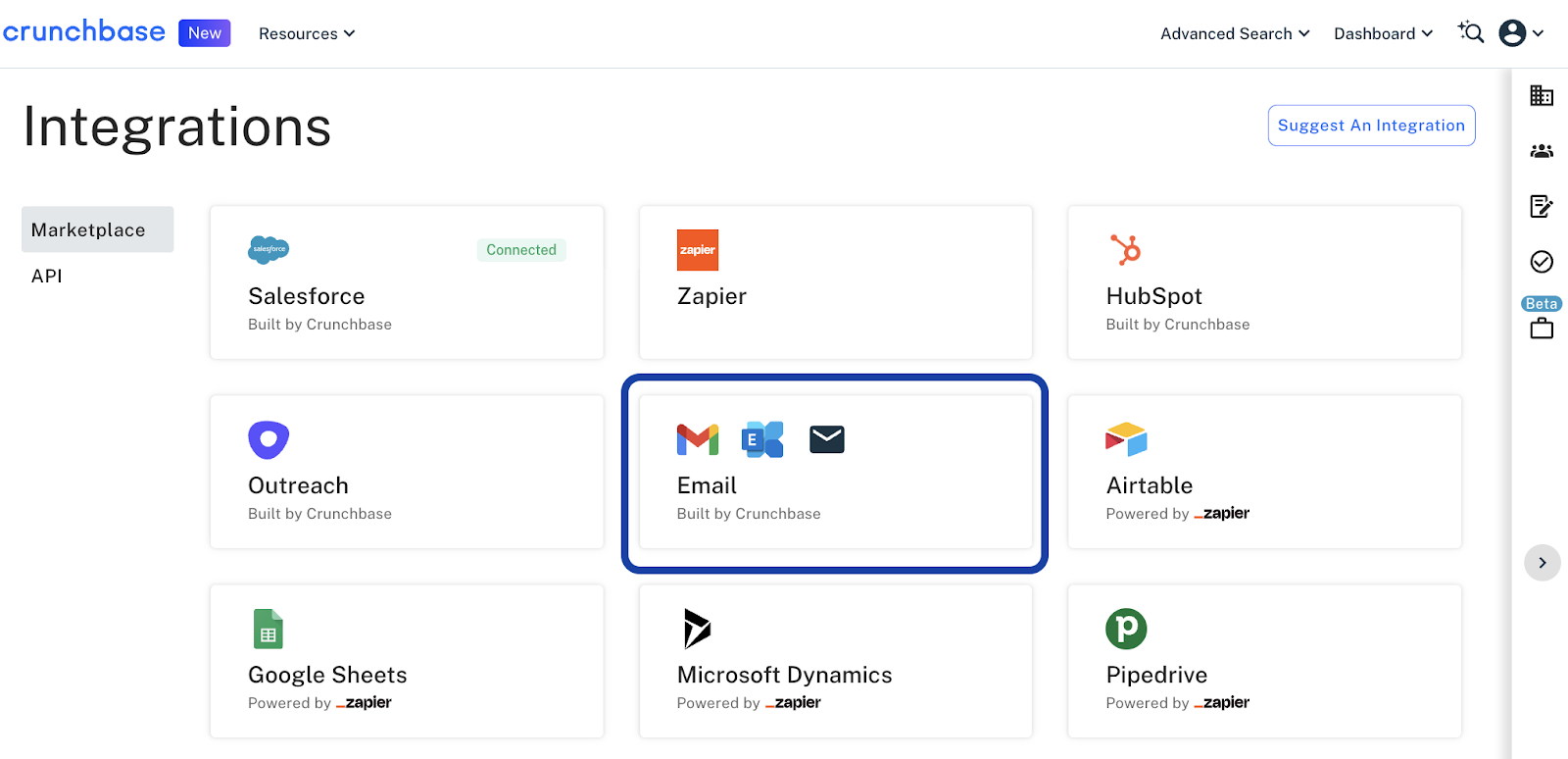Image resolution: width=1568 pixels, height=759 pixels.
Task: Open the people group icon in sidebar
Action: coord(1542,151)
